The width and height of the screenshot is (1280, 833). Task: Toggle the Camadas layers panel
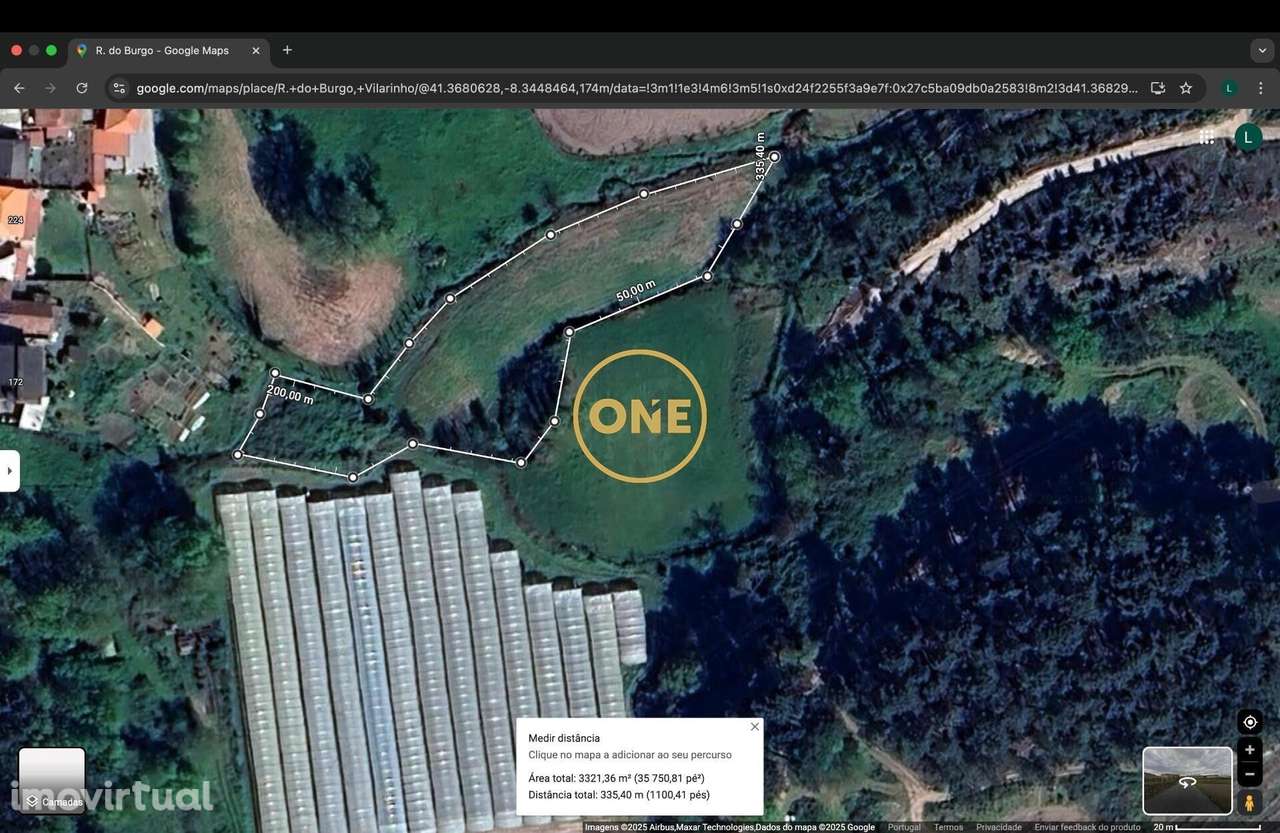[x=51, y=780]
